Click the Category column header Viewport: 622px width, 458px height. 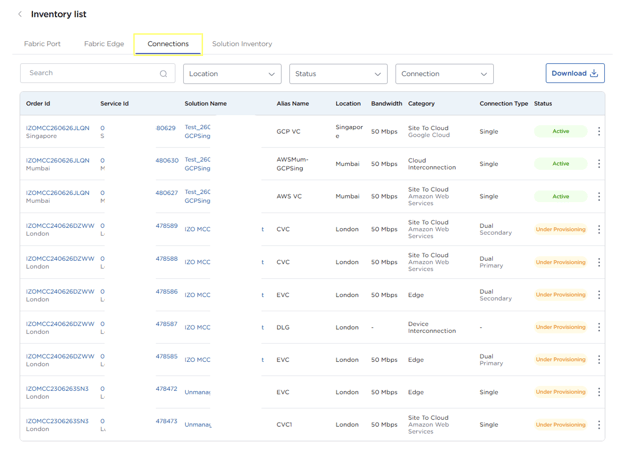421,103
